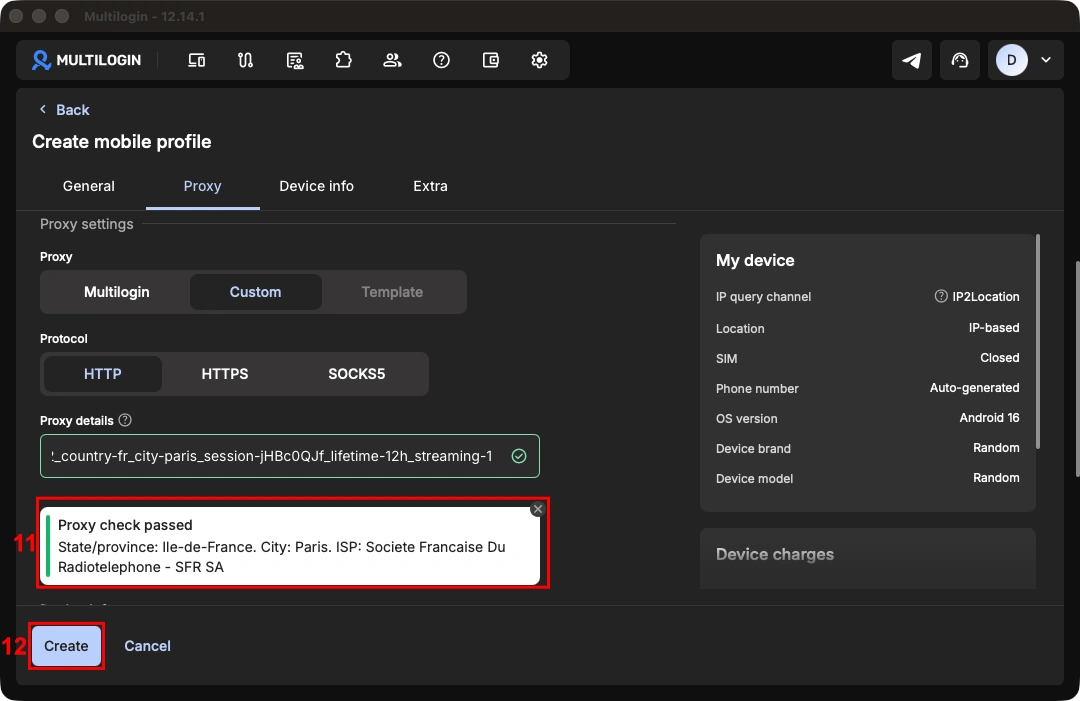Choose the Template proxy option
The width and height of the screenshot is (1080, 701).
click(393, 292)
